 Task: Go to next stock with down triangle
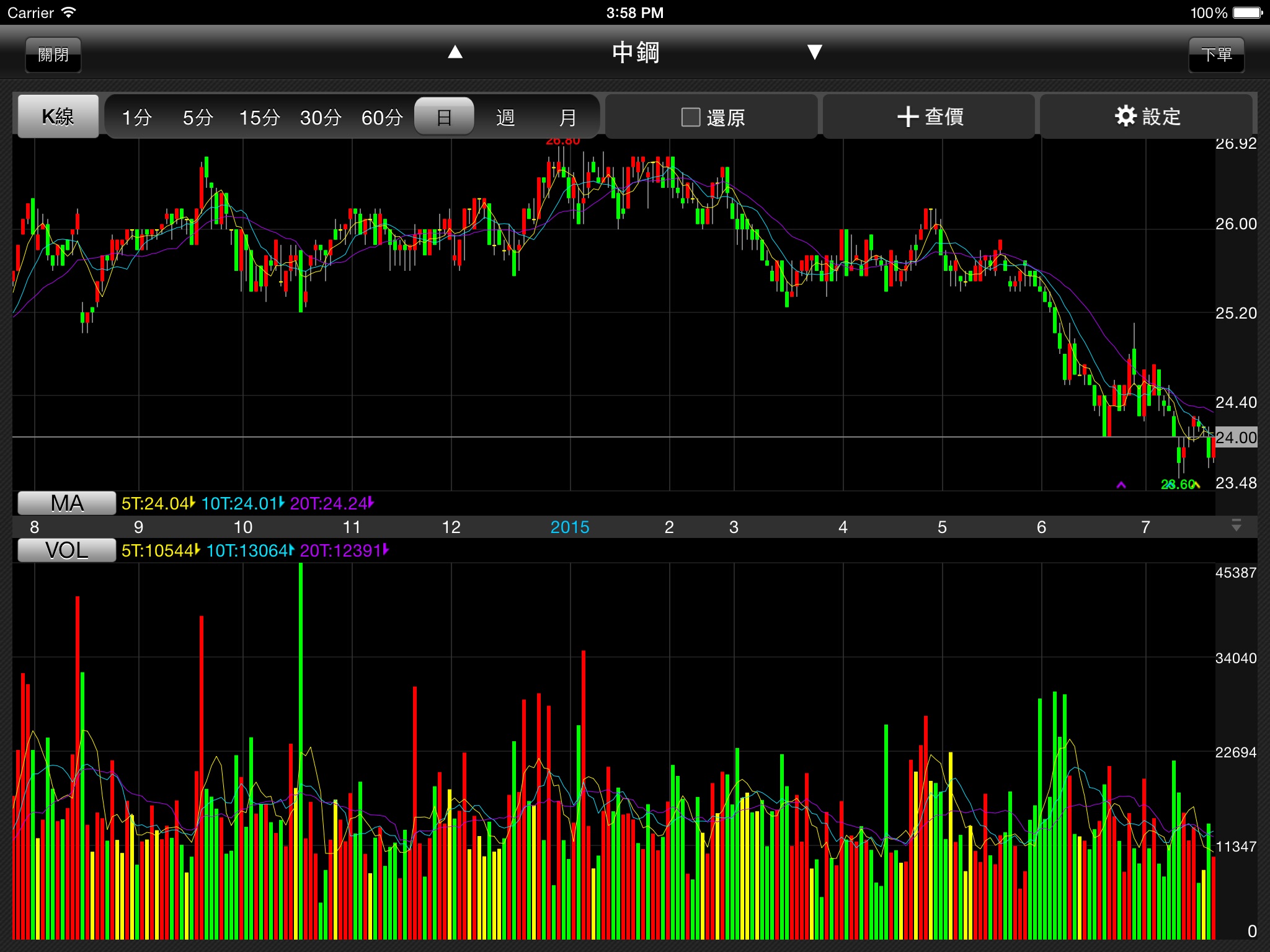(x=815, y=52)
